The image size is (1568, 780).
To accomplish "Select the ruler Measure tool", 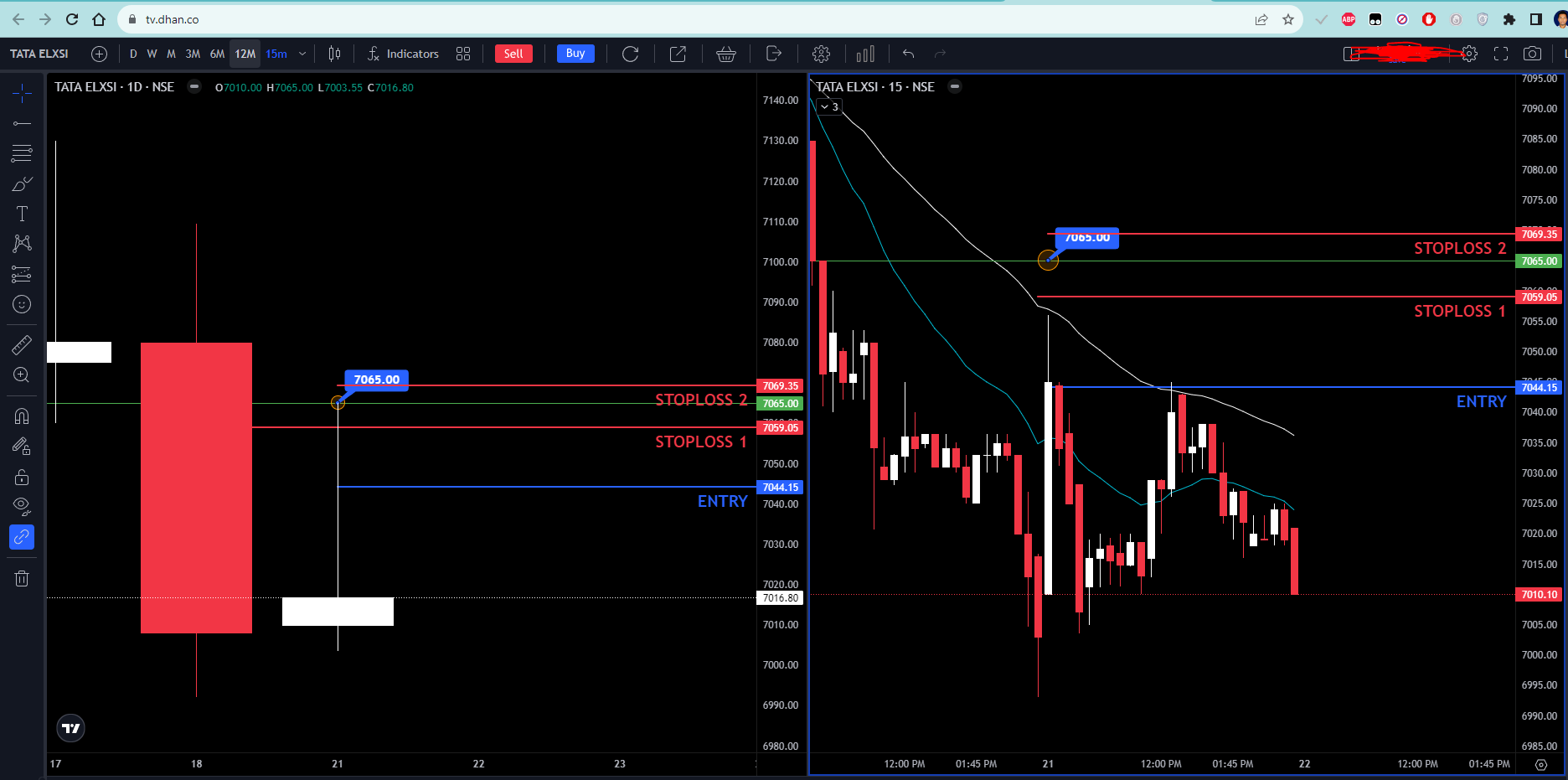I will (x=22, y=344).
